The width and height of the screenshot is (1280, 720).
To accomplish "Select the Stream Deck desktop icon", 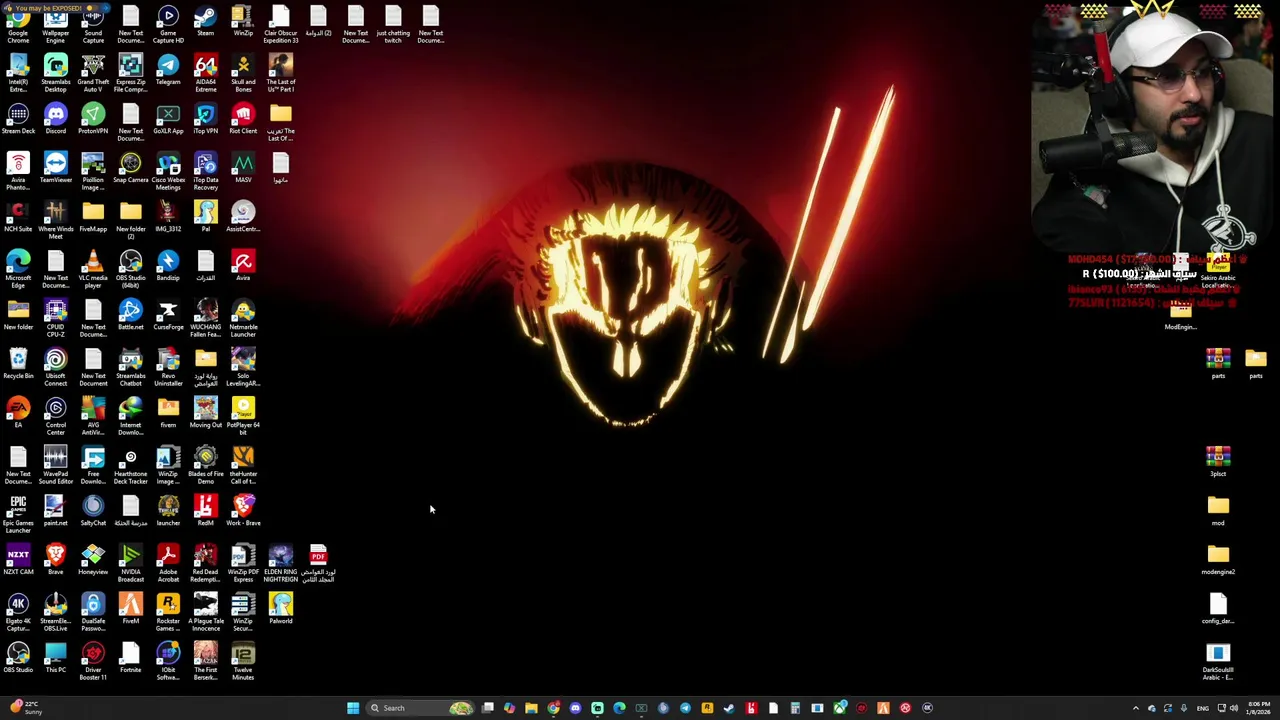I will pos(18,119).
